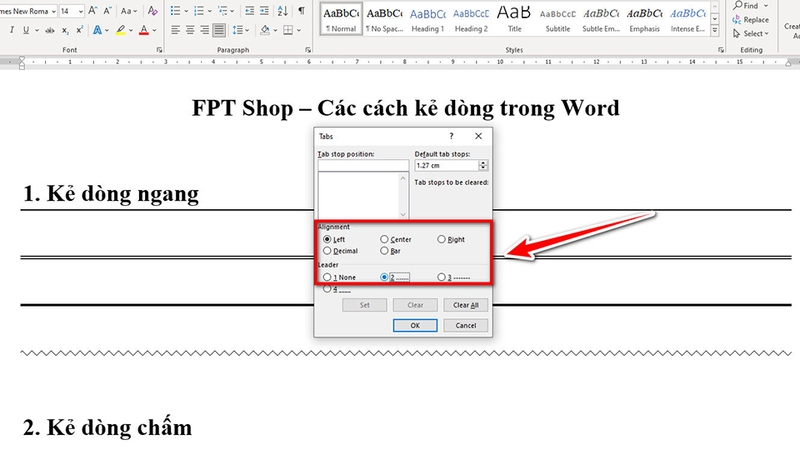
Task: Apply the Subtitle style
Action: tap(558, 19)
